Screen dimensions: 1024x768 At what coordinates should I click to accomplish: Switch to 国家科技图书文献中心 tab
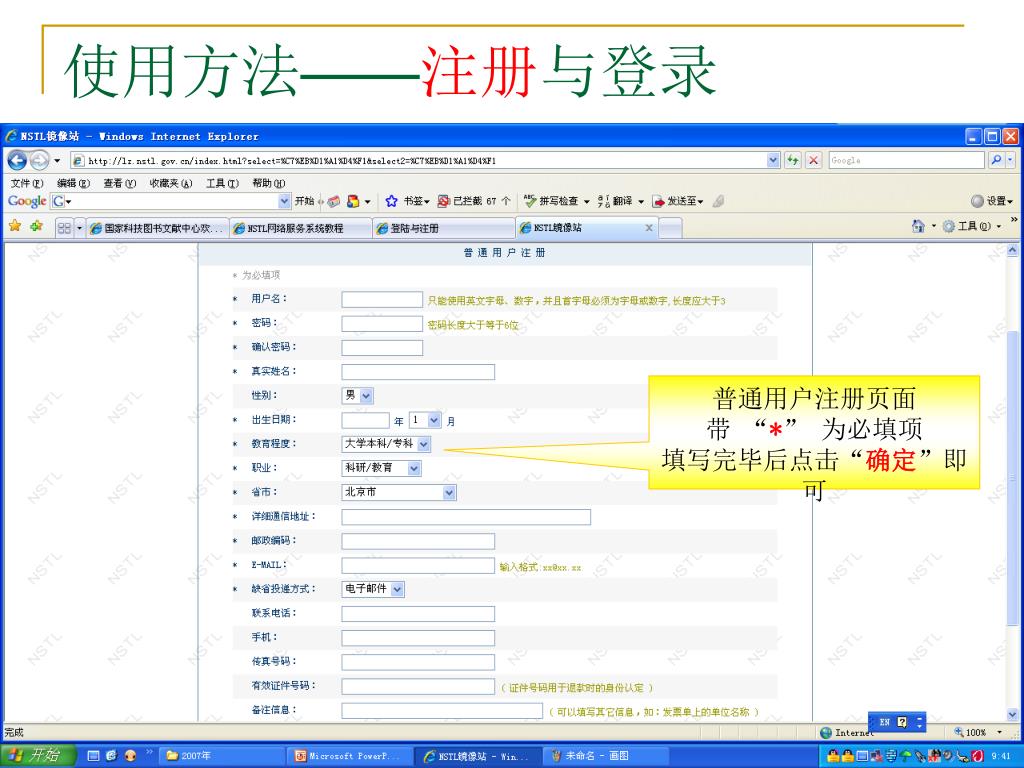[157, 228]
